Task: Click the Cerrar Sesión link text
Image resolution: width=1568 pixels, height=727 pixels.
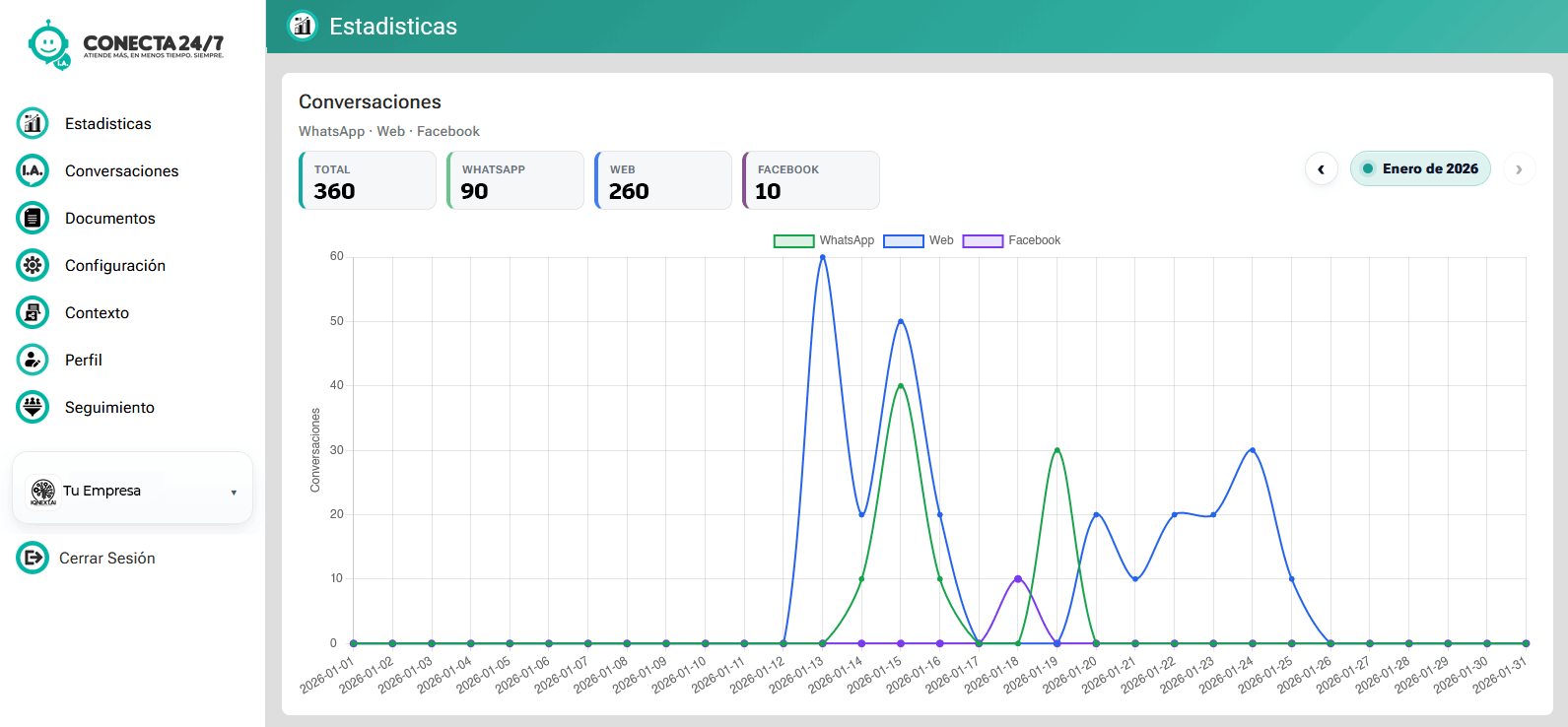Action: pos(106,558)
